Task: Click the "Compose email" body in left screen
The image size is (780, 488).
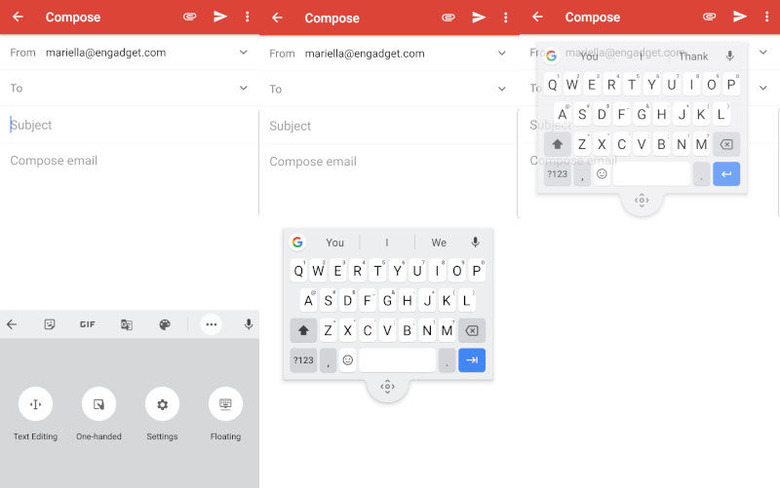Action: (x=54, y=161)
